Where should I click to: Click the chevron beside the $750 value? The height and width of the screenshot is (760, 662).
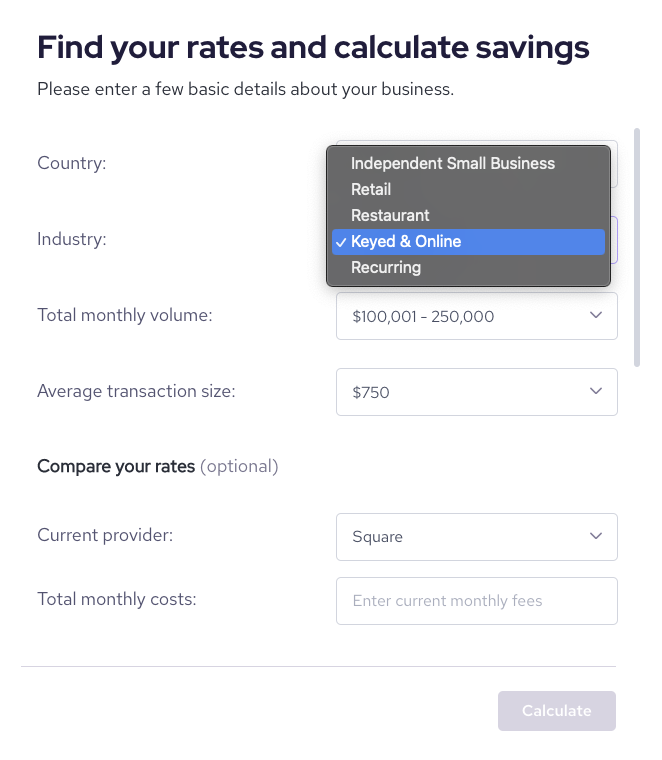(596, 391)
